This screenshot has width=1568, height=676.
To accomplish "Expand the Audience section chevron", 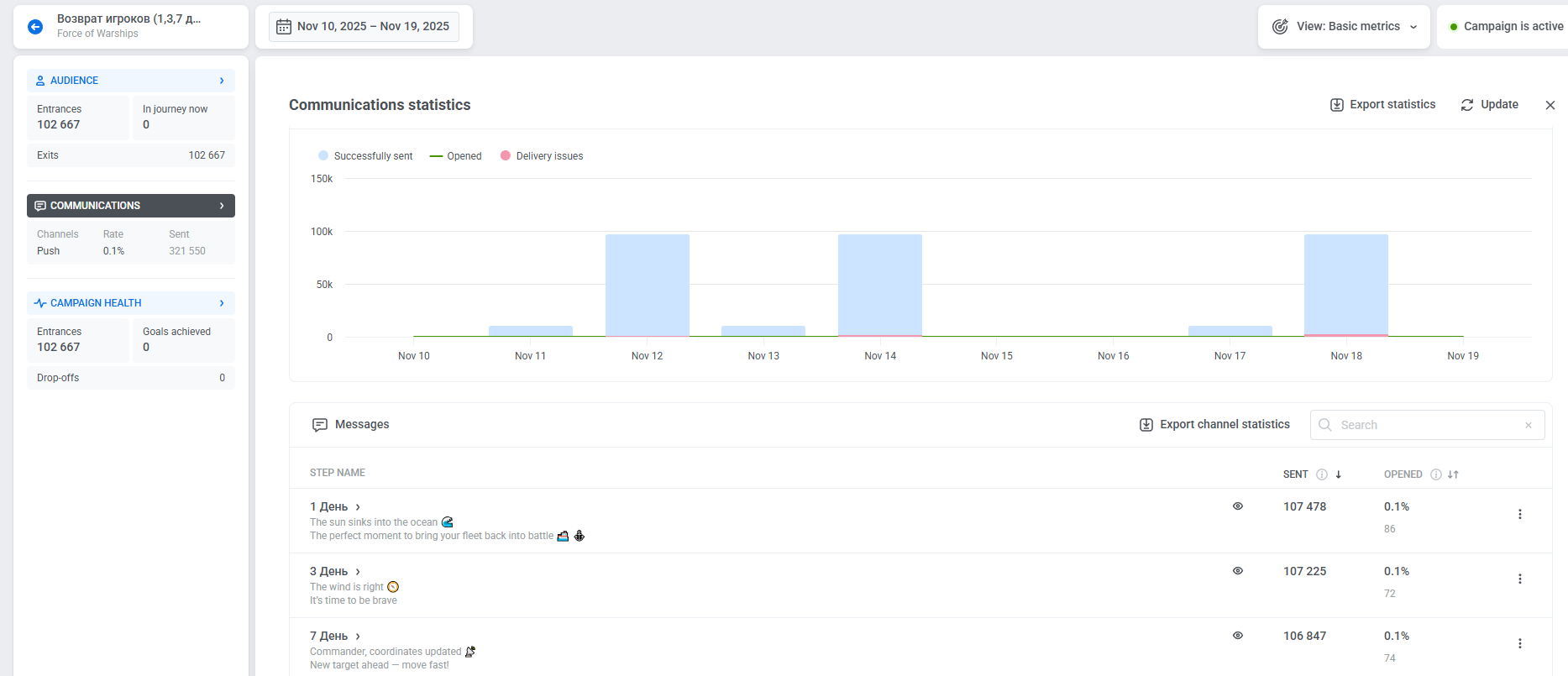I will 222,81.
